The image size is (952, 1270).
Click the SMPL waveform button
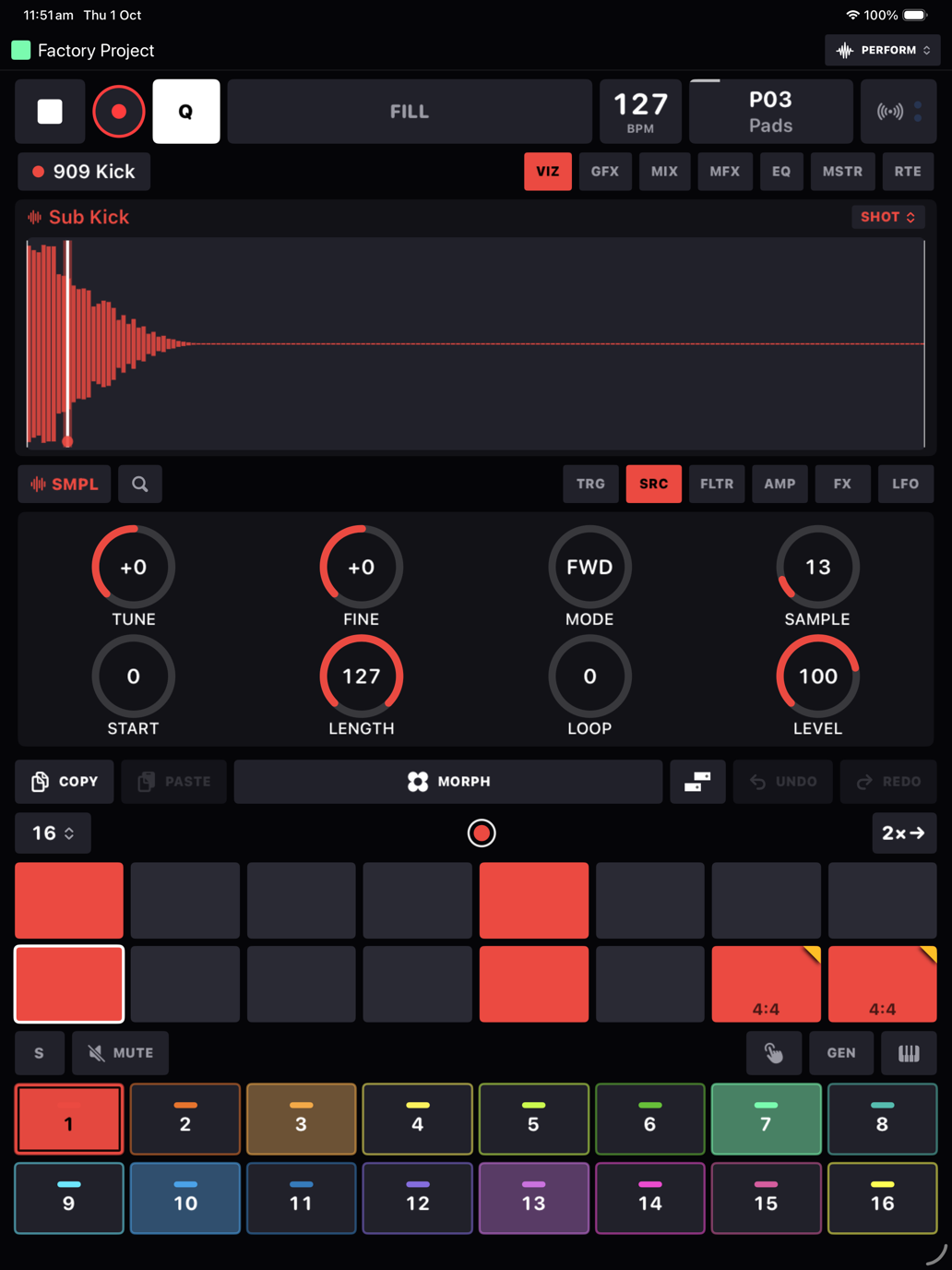[x=65, y=484]
